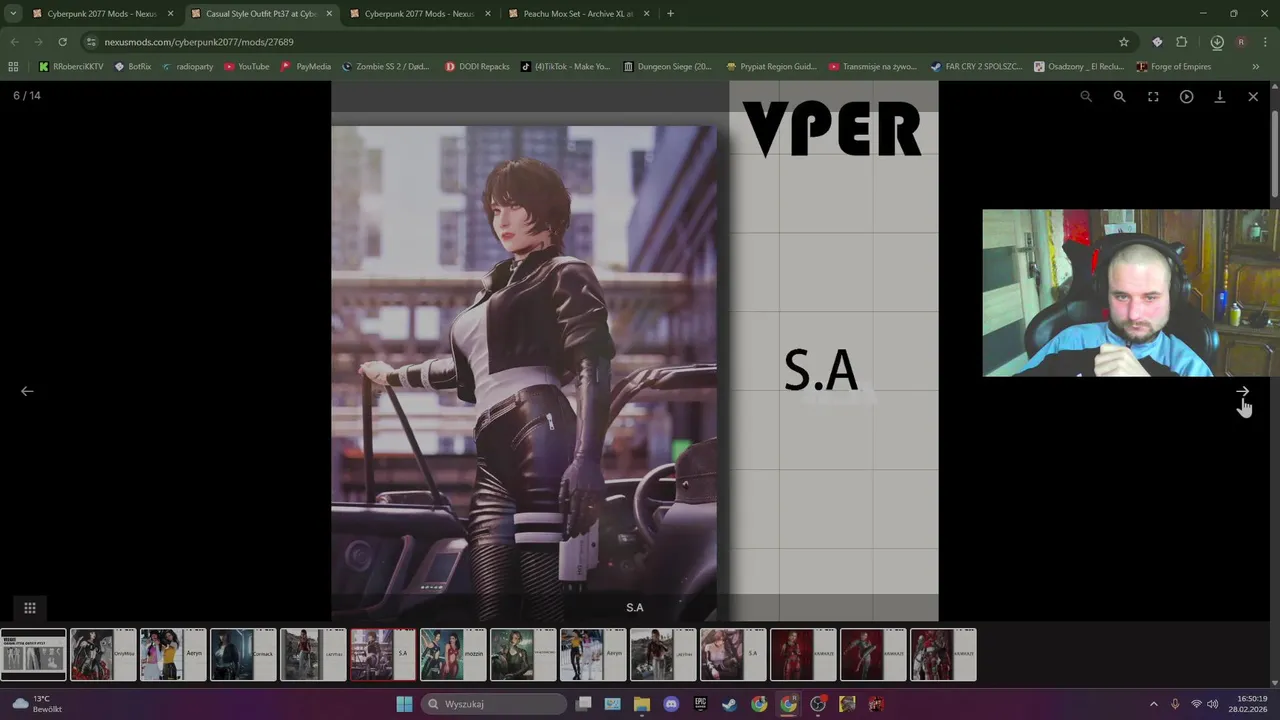Image resolution: width=1280 pixels, height=720 pixels.
Task: Close the Peachu Mox Set tab
Action: (x=647, y=14)
